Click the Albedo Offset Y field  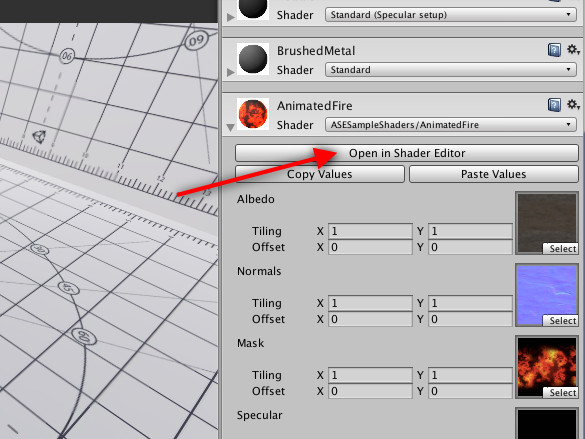[x=470, y=247]
